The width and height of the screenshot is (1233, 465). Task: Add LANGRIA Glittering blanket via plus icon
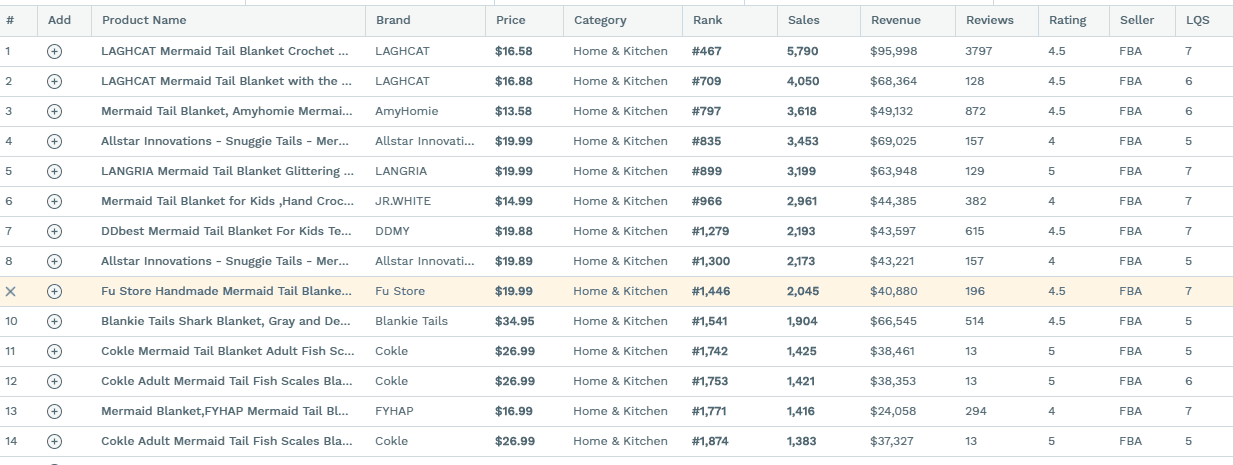coord(55,171)
